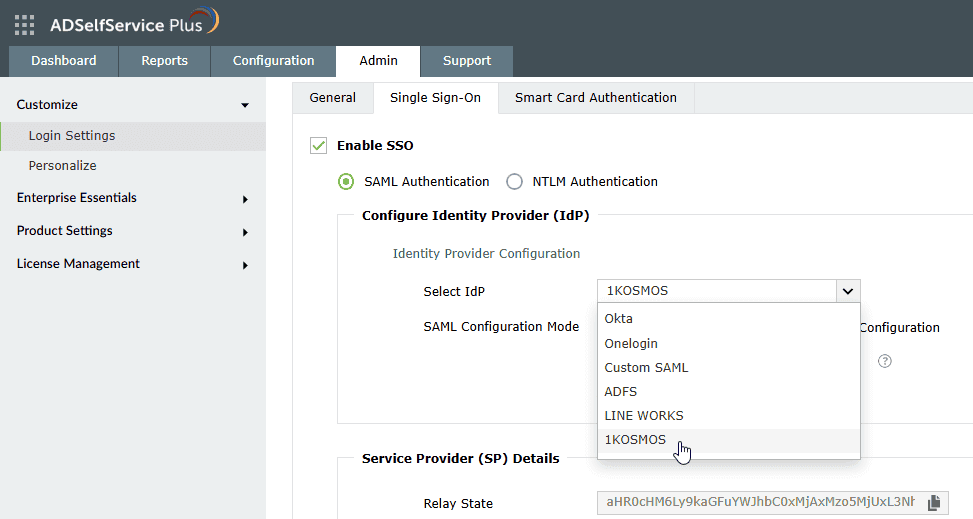Select ADFS in the IdP dropdown list
Screen dimensions: 973x519
[621, 391]
